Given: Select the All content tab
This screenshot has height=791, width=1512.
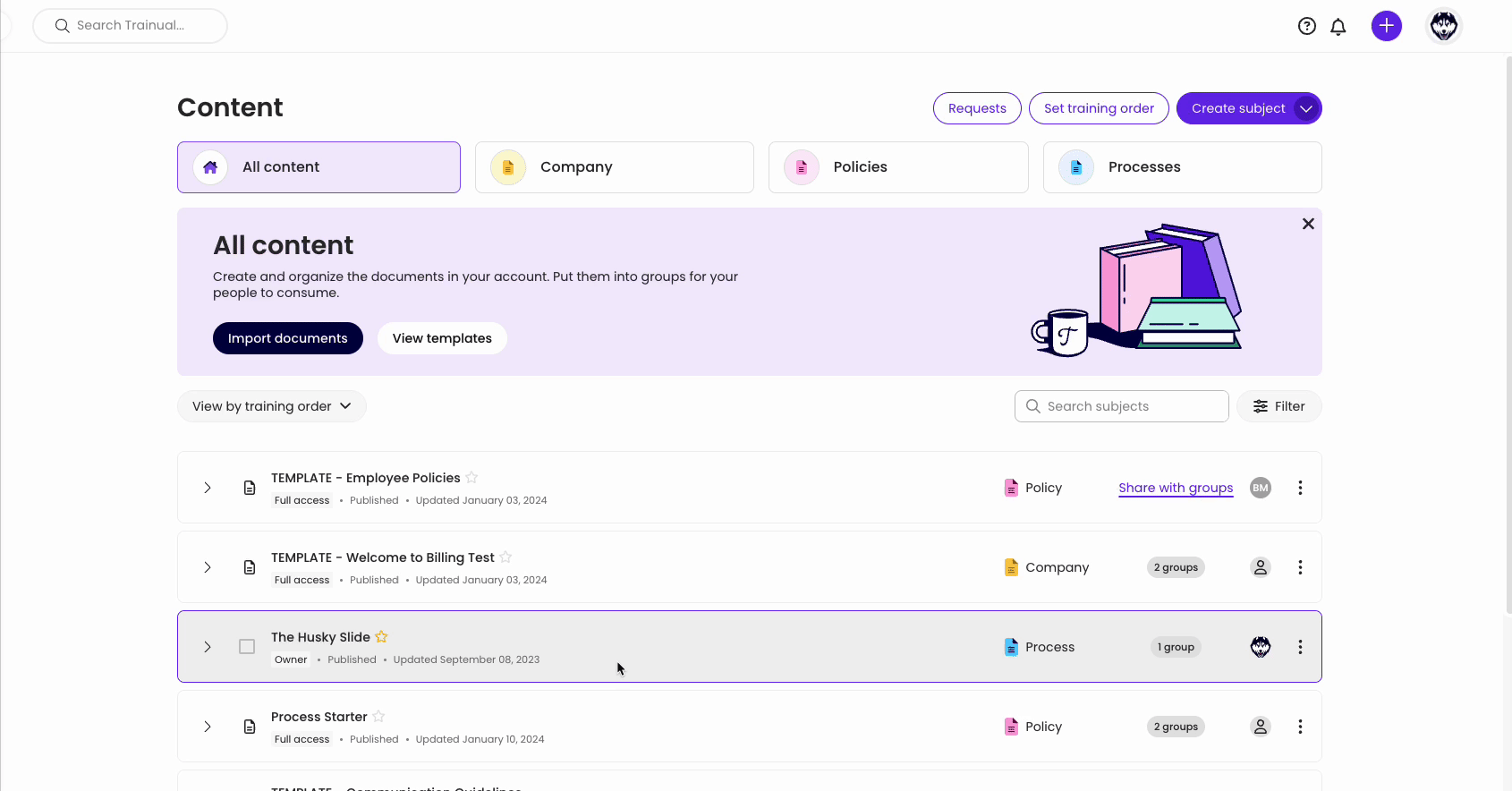Looking at the screenshot, I should tap(319, 167).
